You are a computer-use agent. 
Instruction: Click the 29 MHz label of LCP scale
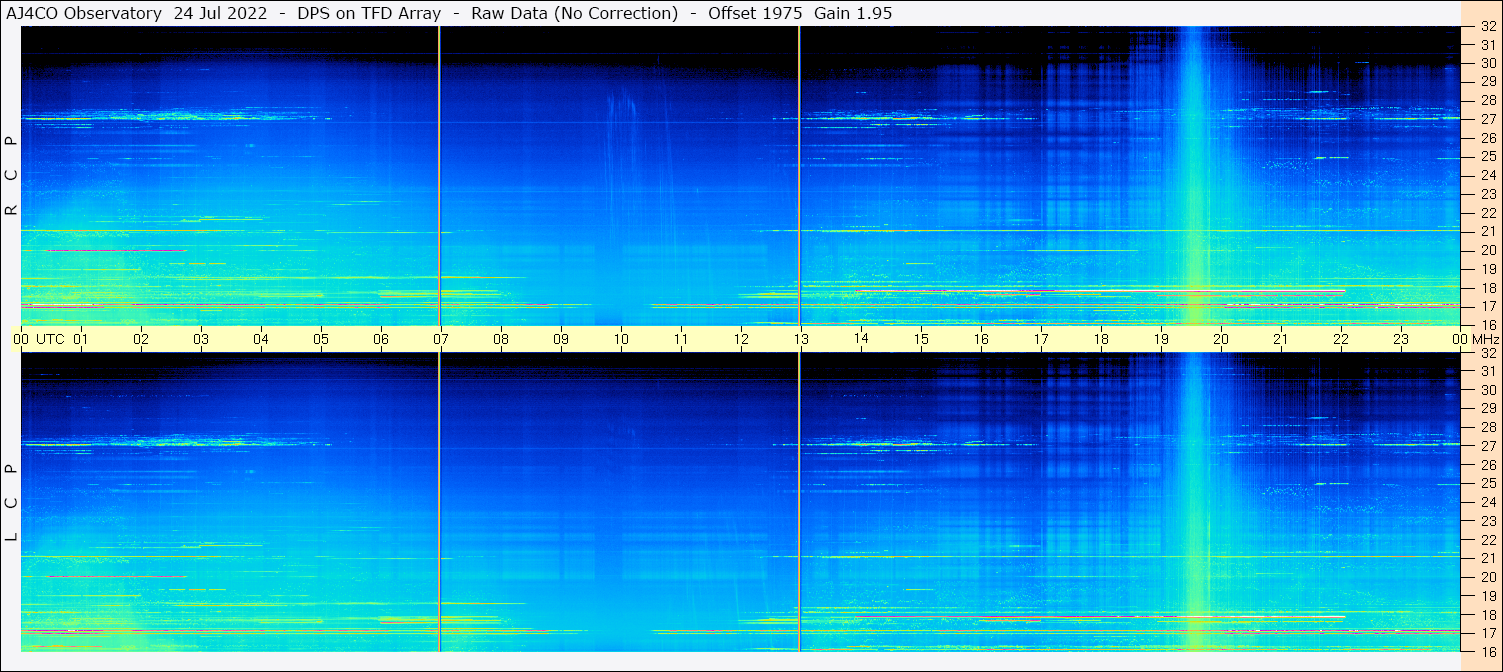1488,409
